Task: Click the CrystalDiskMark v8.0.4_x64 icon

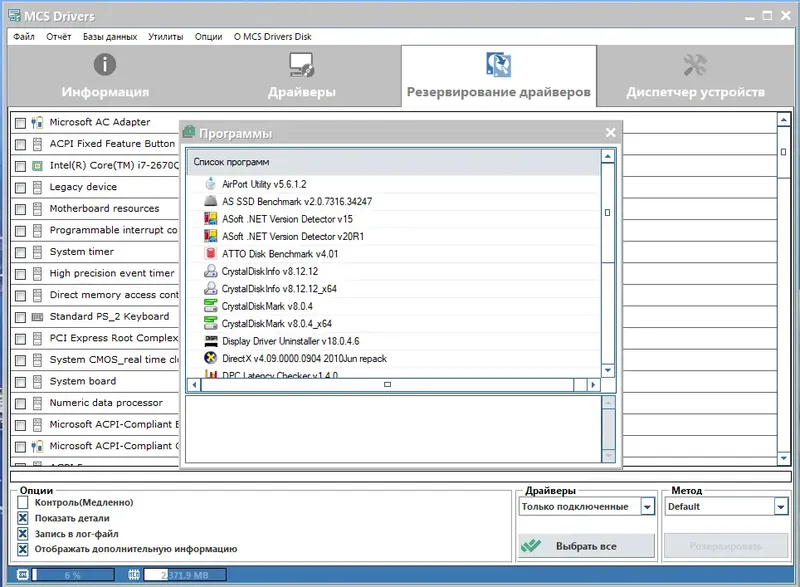Action: point(210,323)
